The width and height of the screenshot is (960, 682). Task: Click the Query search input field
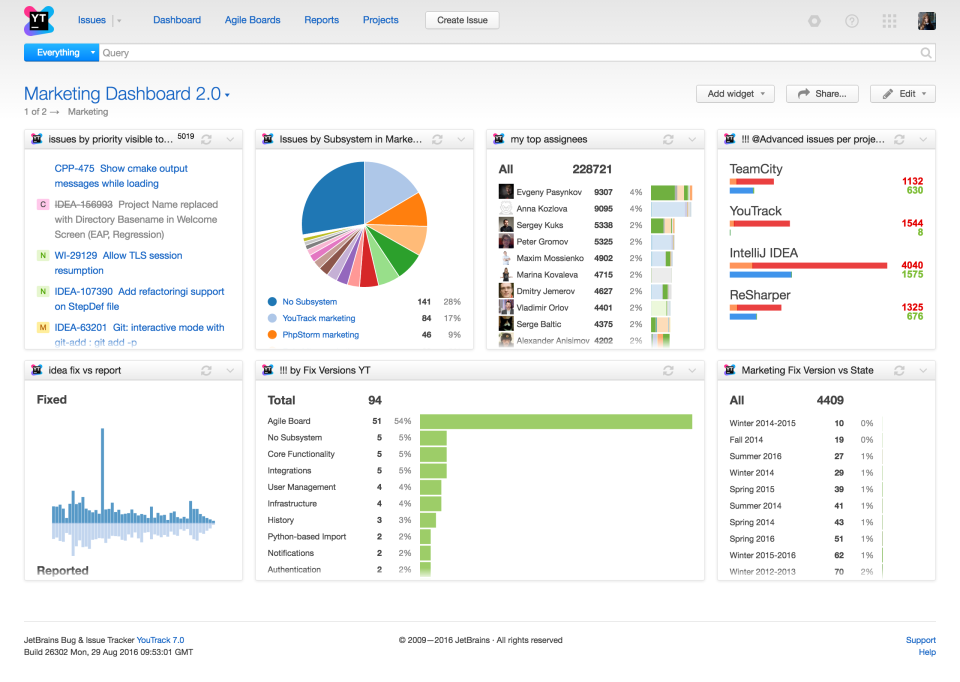click(x=508, y=53)
